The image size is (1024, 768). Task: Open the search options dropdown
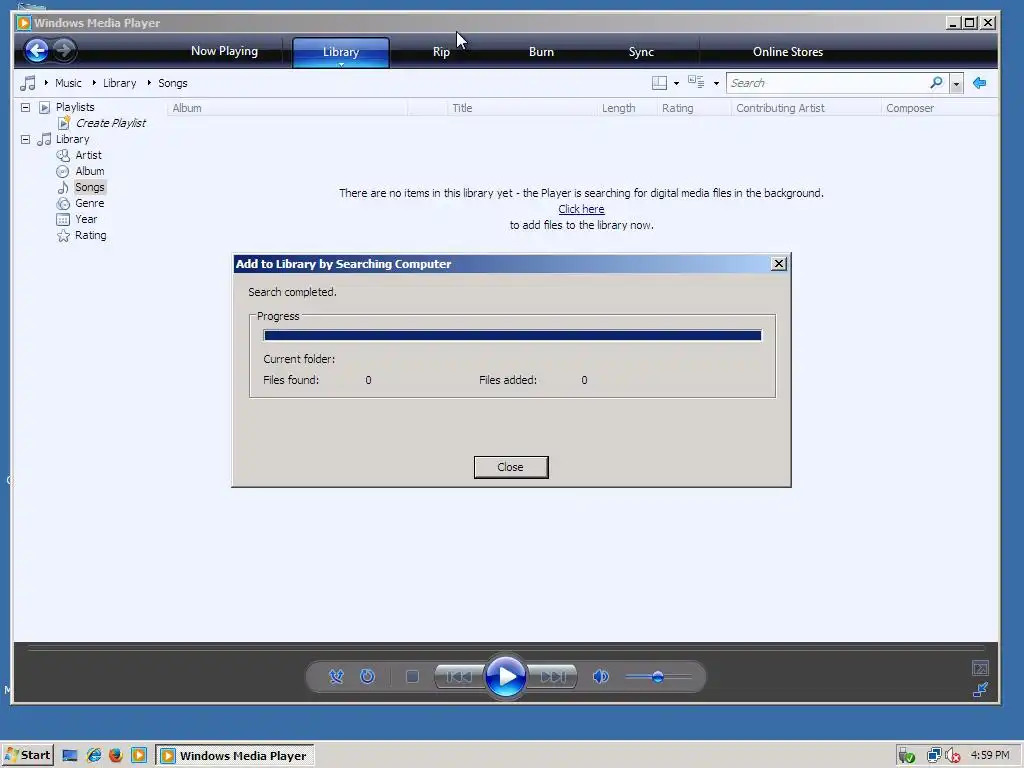[956, 84]
